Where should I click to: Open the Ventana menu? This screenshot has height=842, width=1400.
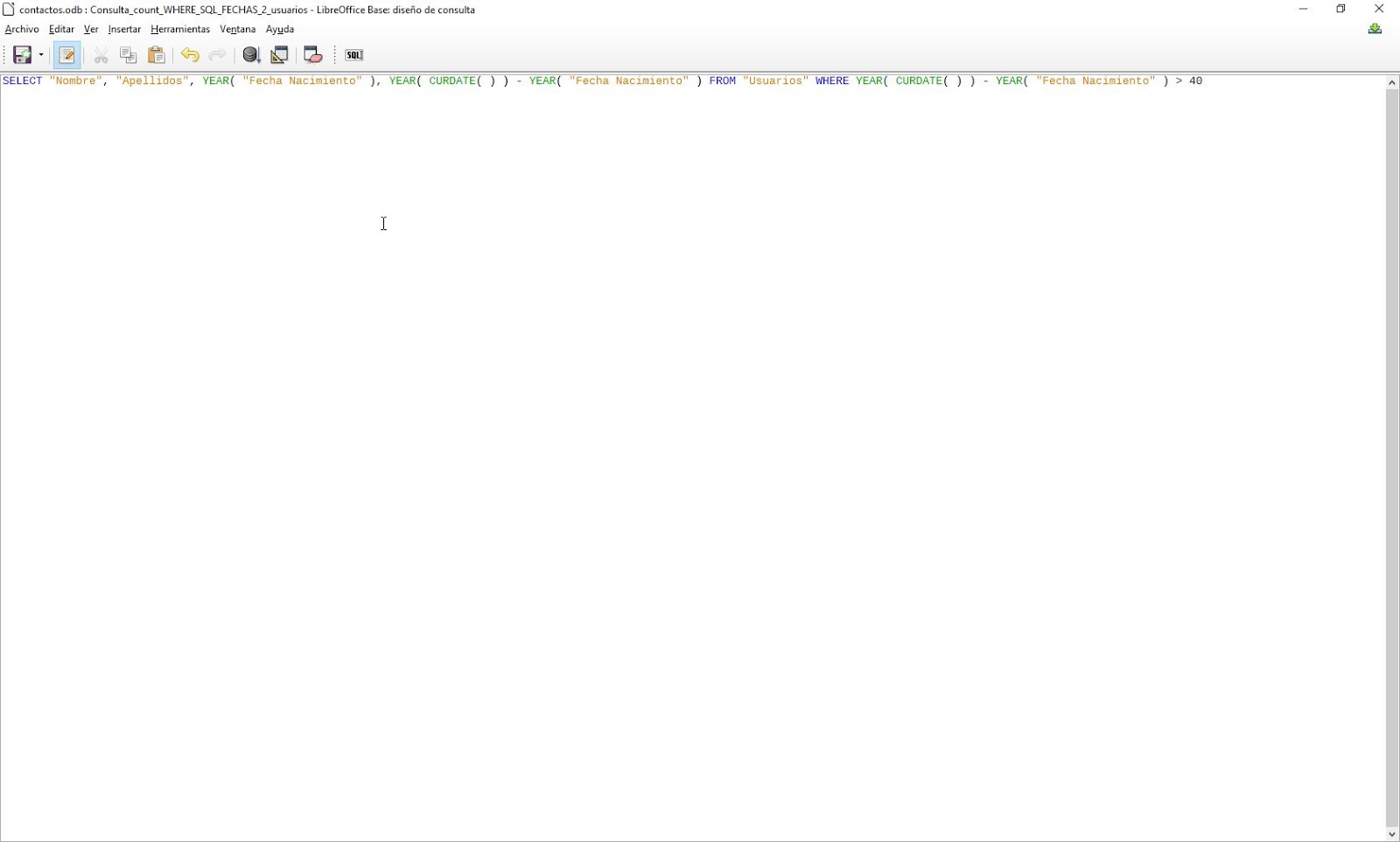236,29
